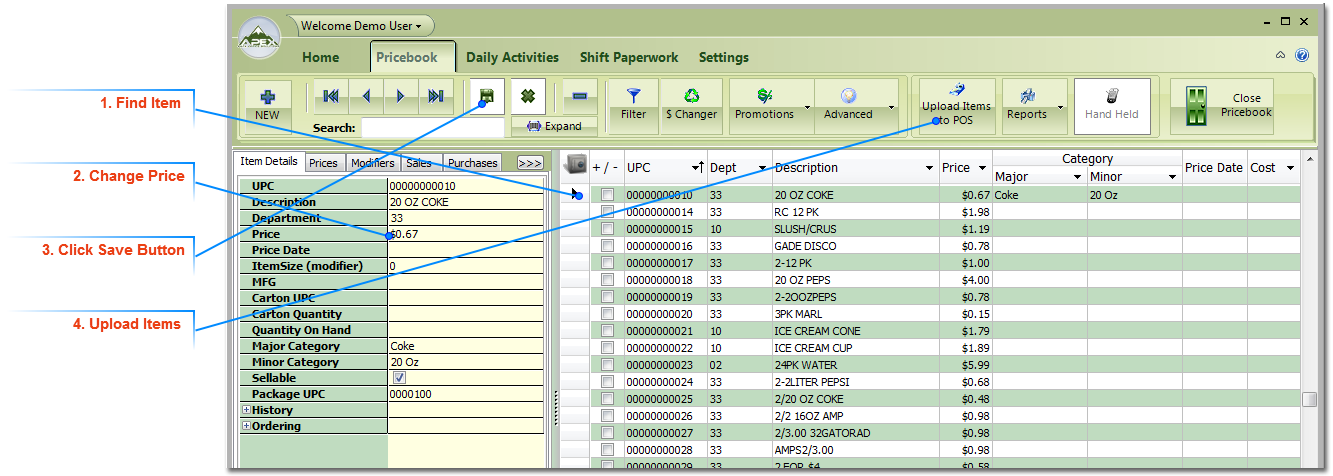This screenshot has height=476, width=1333.
Task: Tick checkbox for SLUSH/CRUS row
Action: pos(607,229)
